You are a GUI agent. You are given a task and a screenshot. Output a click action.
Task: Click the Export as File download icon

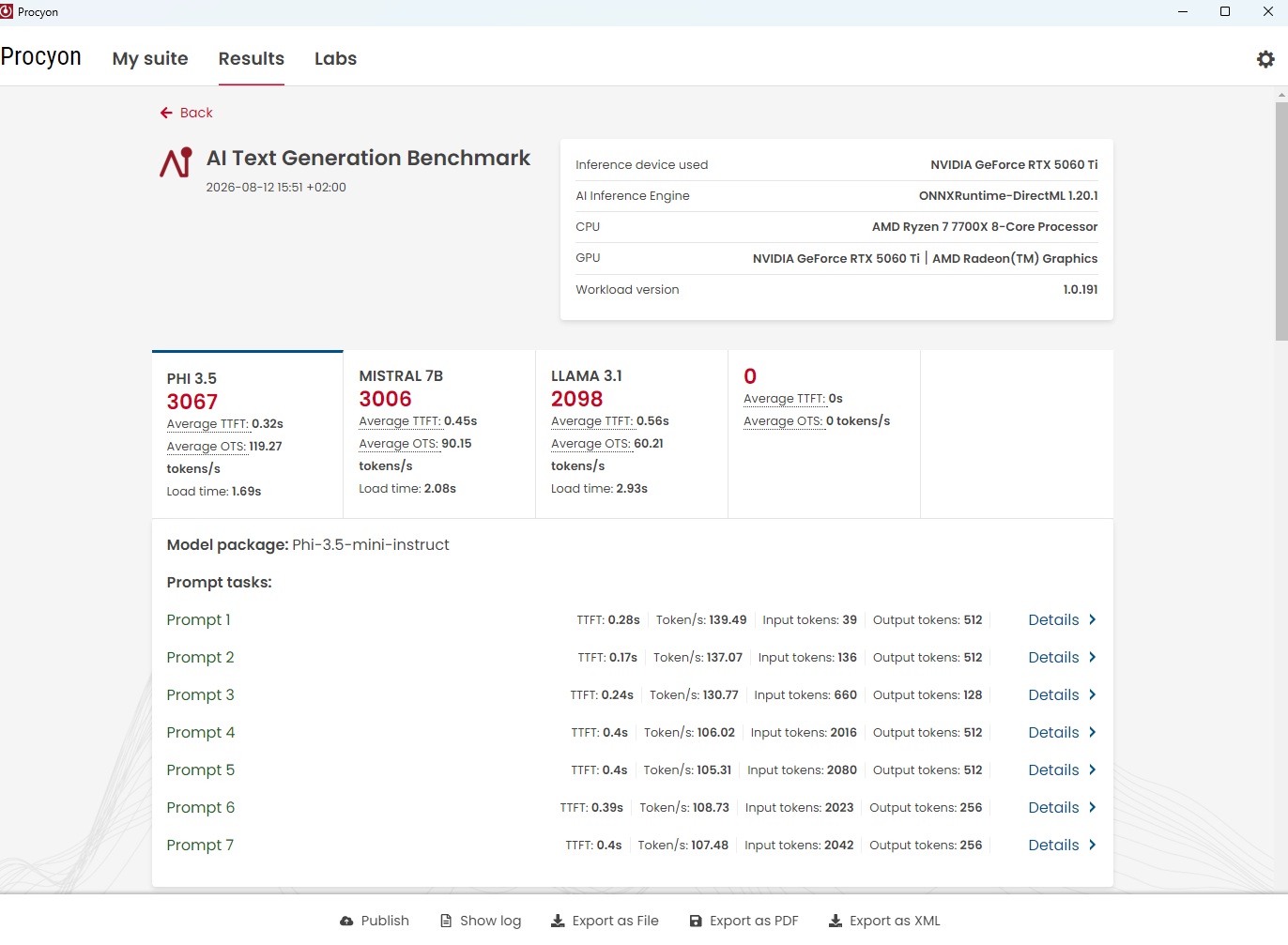[x=558, y=922]
